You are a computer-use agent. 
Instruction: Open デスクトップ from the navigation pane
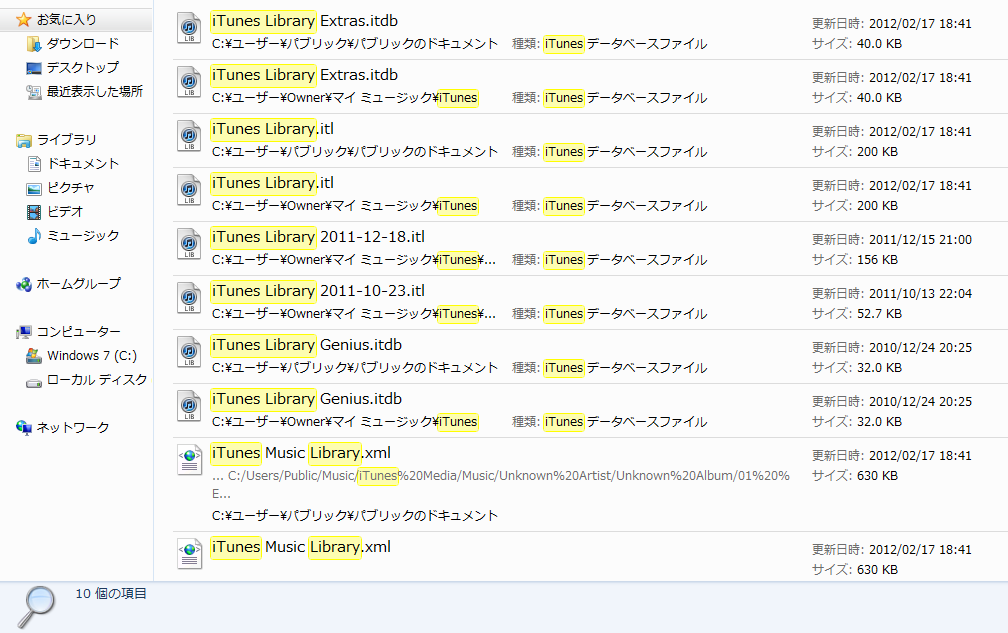click(73, 67)
